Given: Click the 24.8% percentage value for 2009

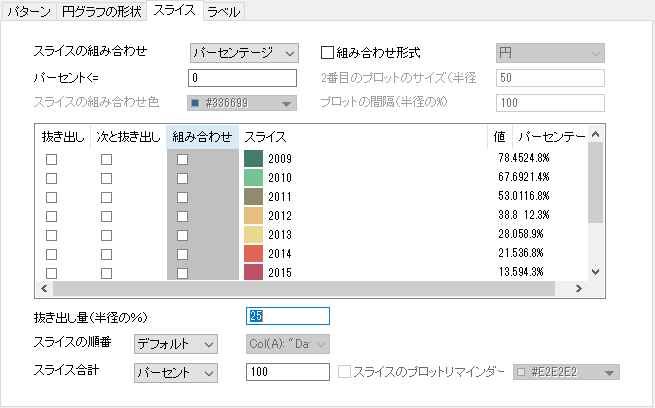Looking at the screenshot, I should tap(537, 158).
